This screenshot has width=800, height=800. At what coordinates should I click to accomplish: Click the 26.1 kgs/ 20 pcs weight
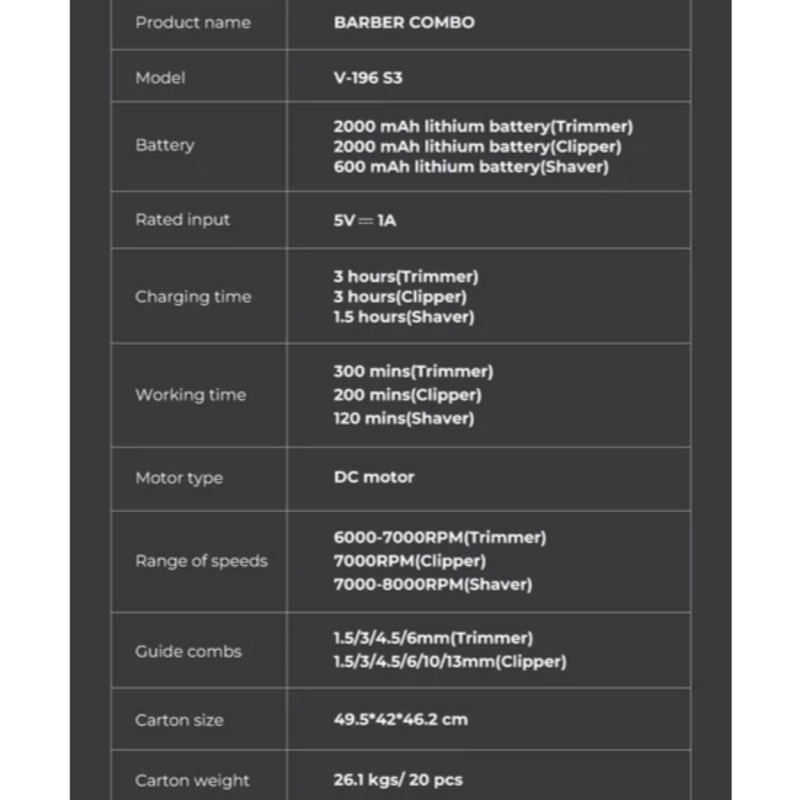click(398, 780)
